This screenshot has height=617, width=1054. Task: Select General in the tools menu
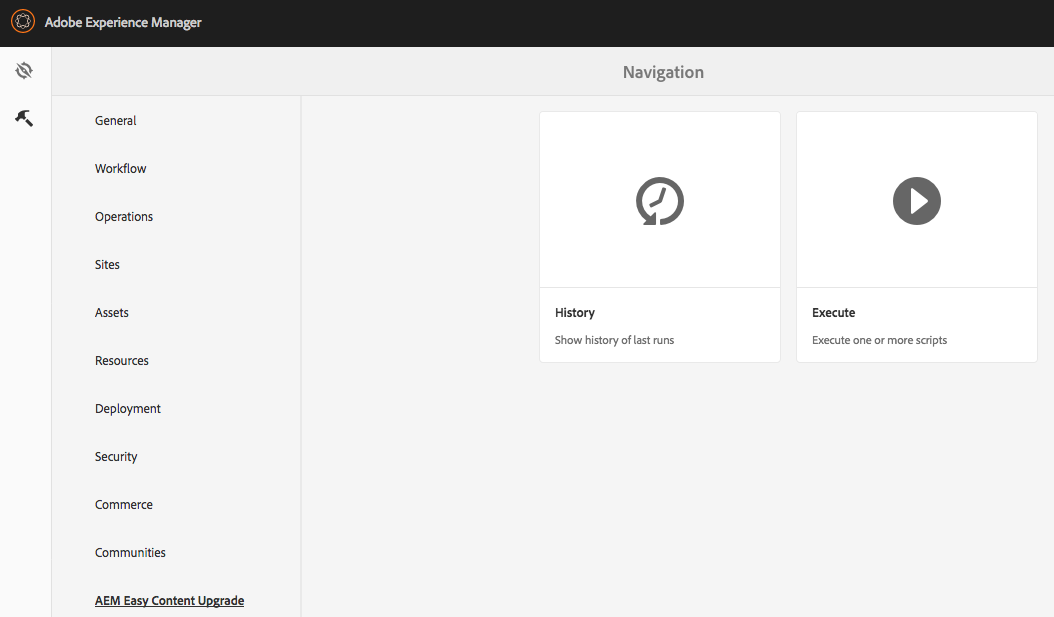(x=116, y=120)
